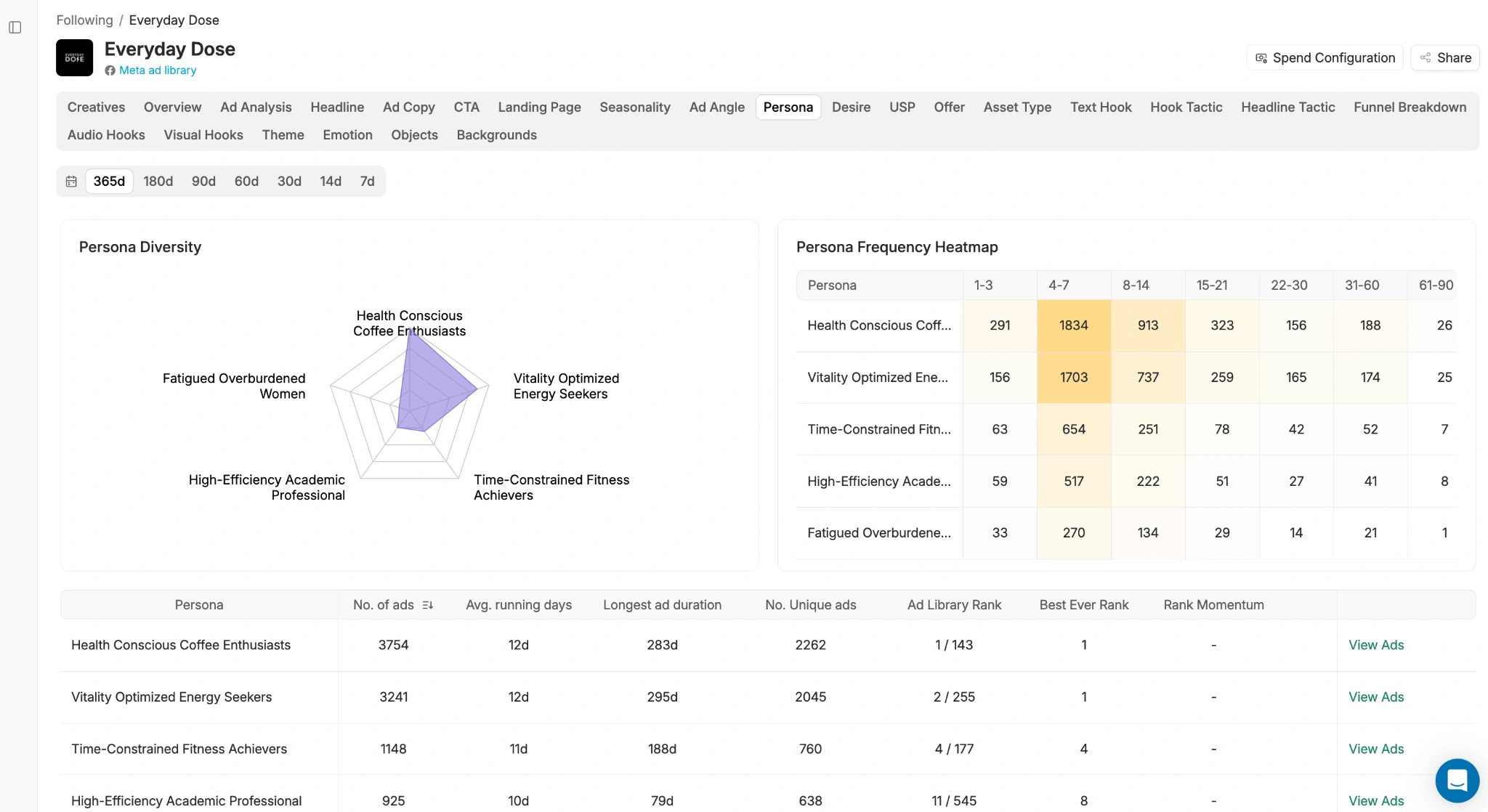This screenshot has width=1488, height=812.
Task: Select the Asset Type tab
Action: 1017,107
